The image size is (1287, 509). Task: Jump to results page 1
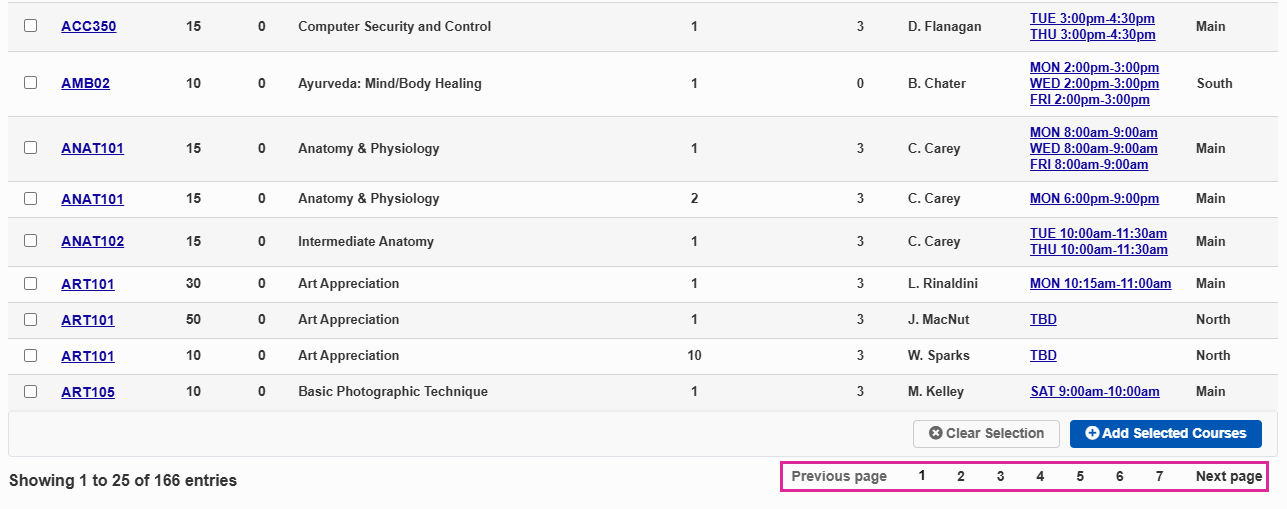click(922, 476)
